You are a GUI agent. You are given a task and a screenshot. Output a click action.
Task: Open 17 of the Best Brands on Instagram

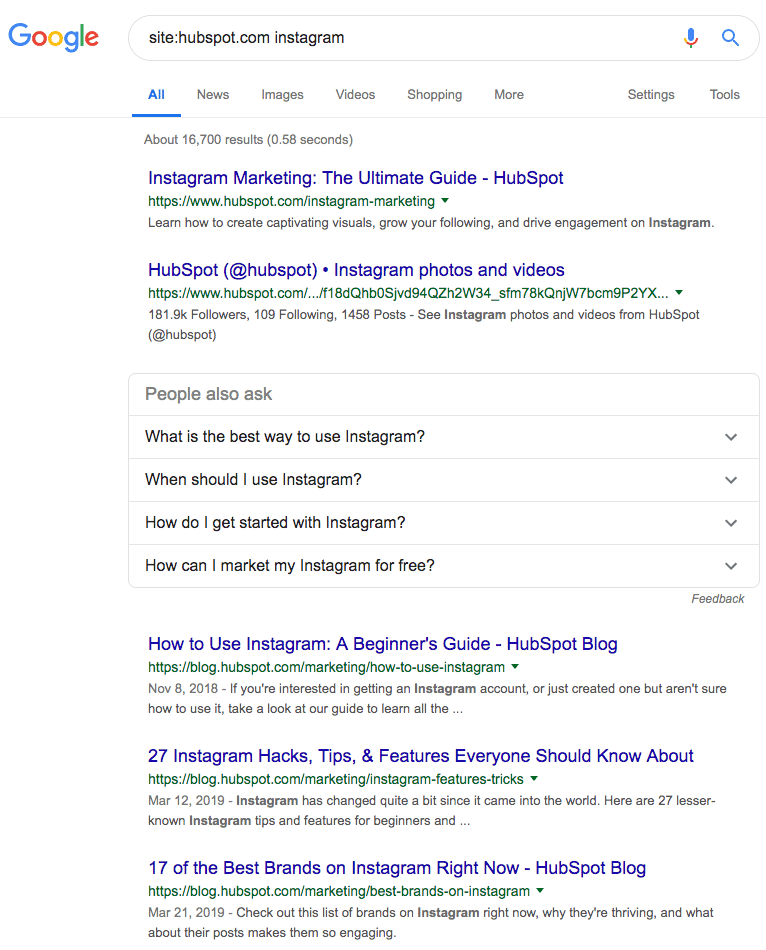pos(397,868)
